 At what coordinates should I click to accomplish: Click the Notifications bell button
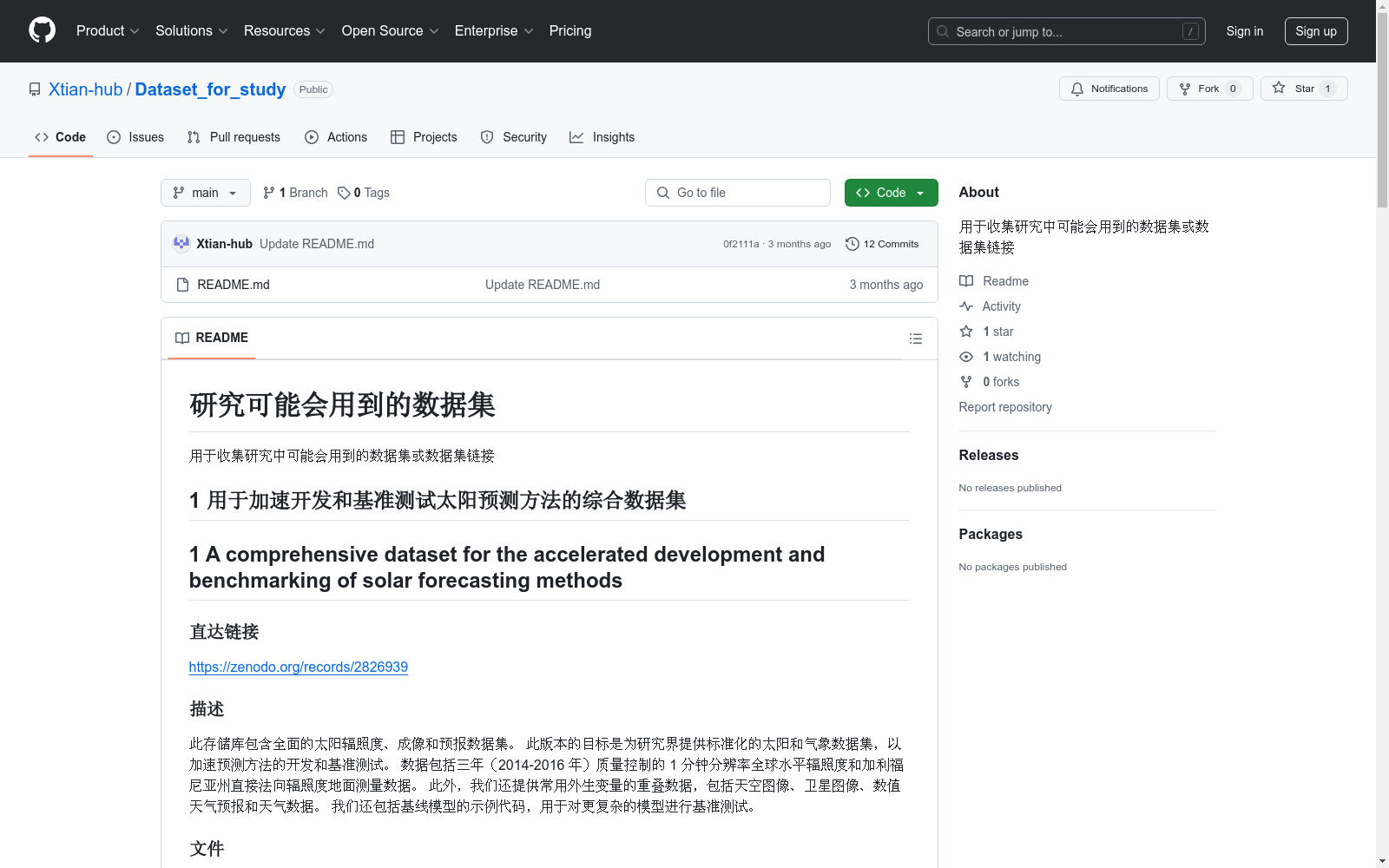pyautogui.click(x=1109, y=89)
